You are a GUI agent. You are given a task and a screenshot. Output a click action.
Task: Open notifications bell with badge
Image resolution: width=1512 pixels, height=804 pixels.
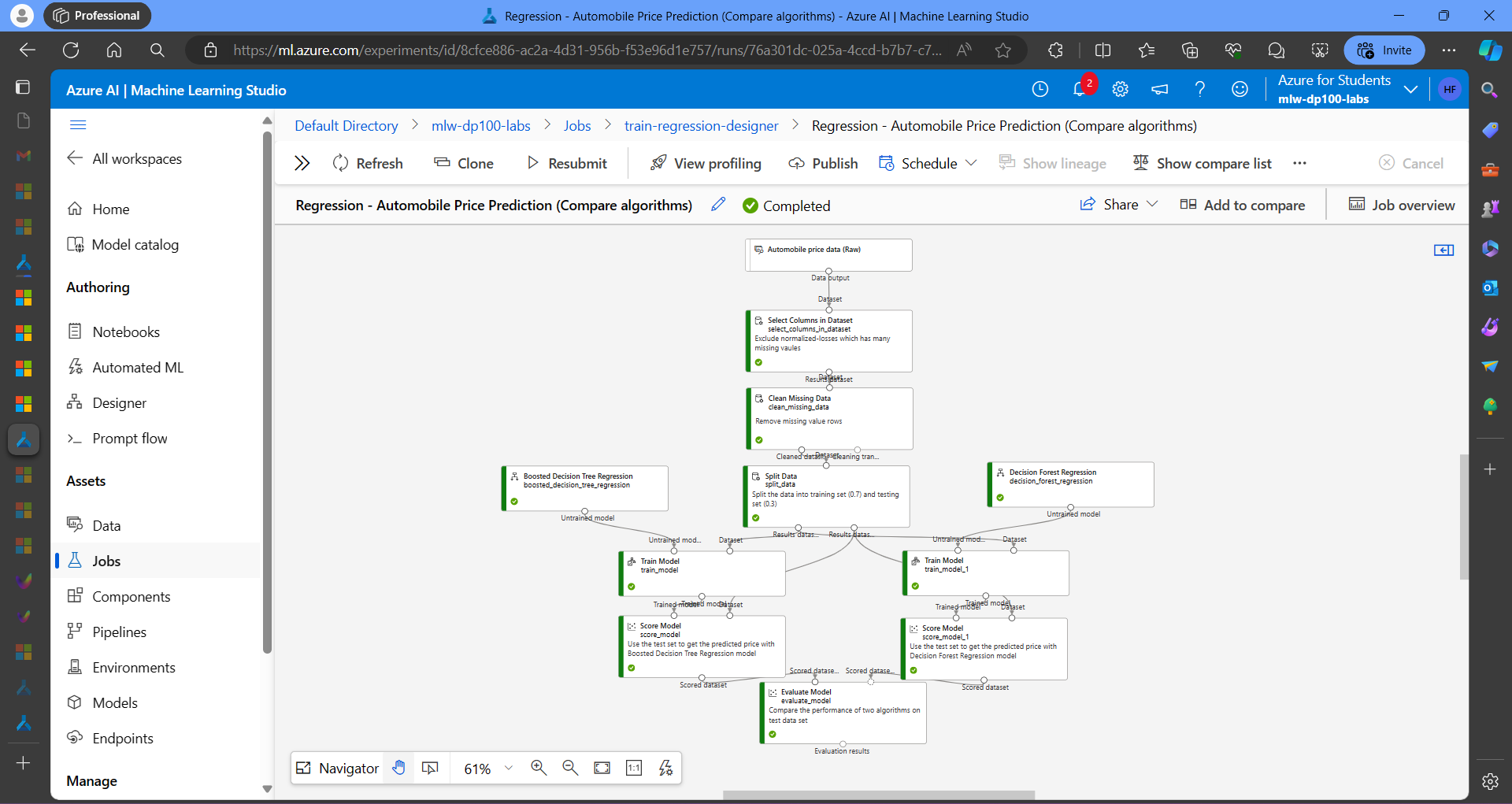coord(1080,89)
